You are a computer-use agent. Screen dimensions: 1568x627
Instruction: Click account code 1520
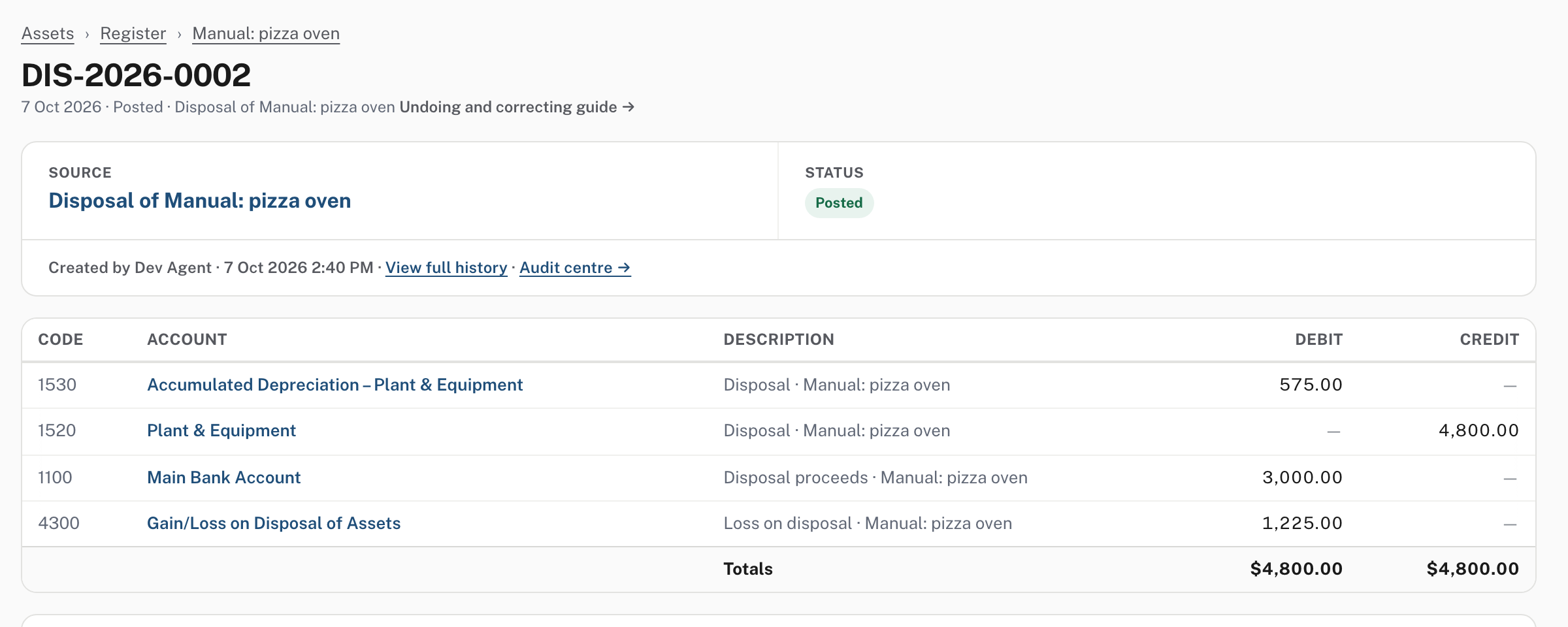[x=57, y=430]
